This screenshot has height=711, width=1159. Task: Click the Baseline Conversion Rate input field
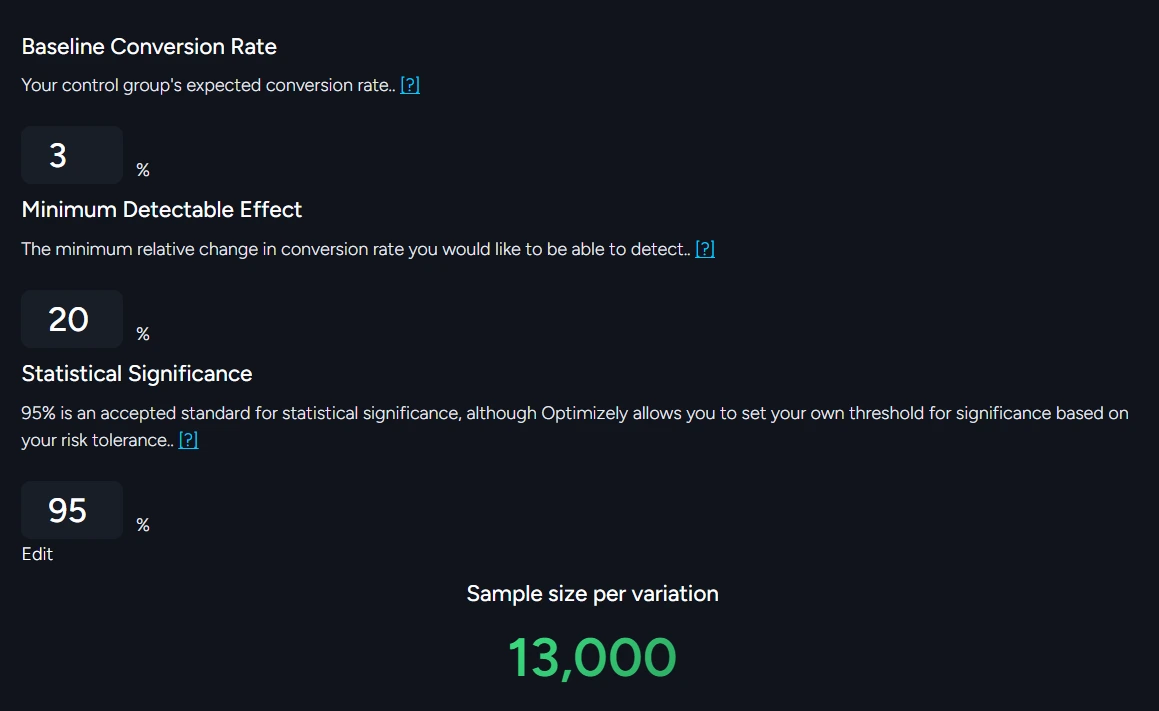pyautogui.click(x=71, y=155)
